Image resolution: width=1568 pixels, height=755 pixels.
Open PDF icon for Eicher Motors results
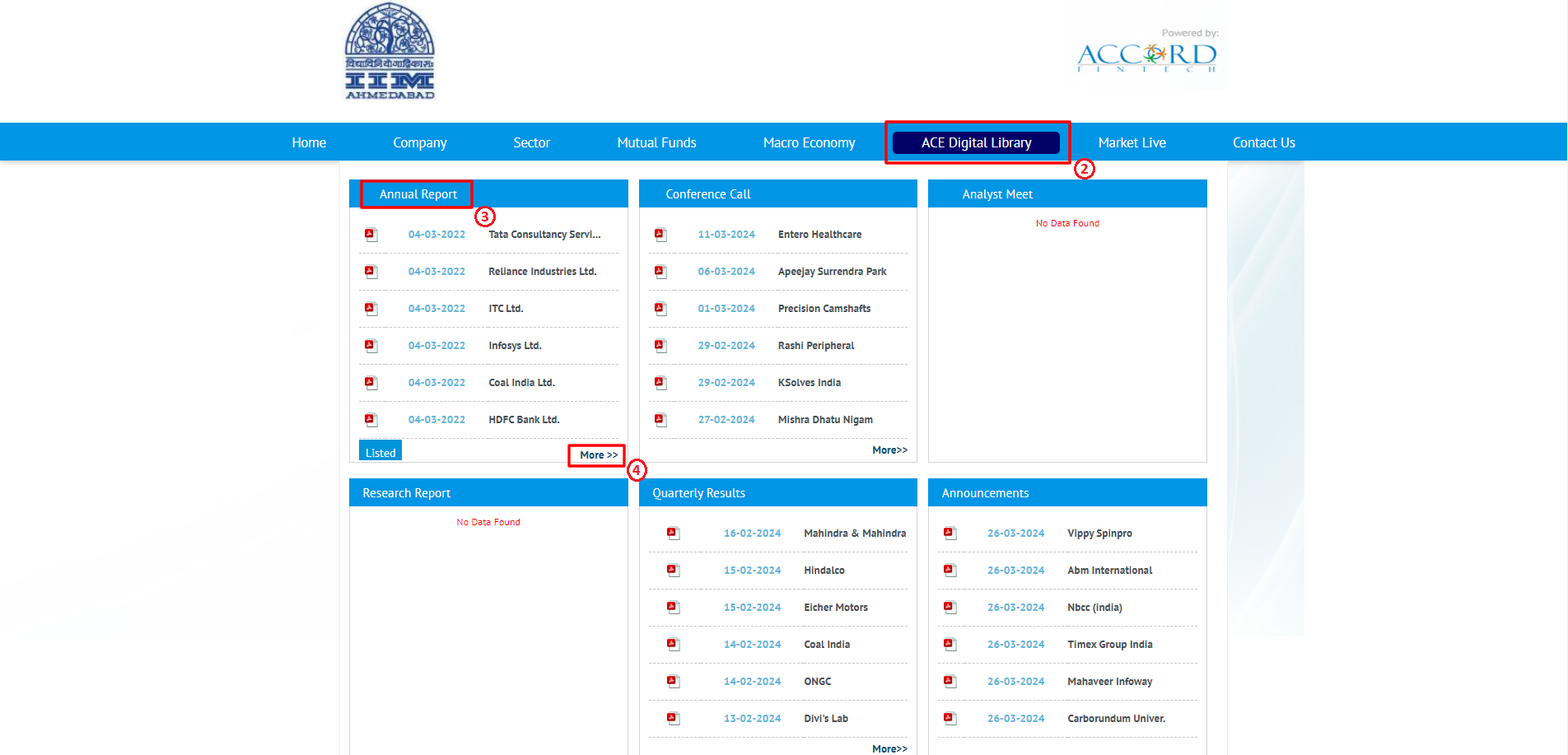pyautogui.click(x=674, y=608)
